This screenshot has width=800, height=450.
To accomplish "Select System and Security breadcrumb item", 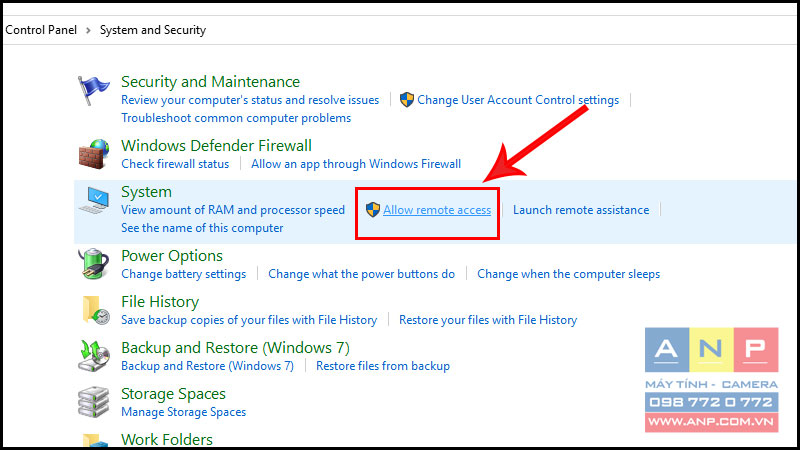I will coord(153,30).
